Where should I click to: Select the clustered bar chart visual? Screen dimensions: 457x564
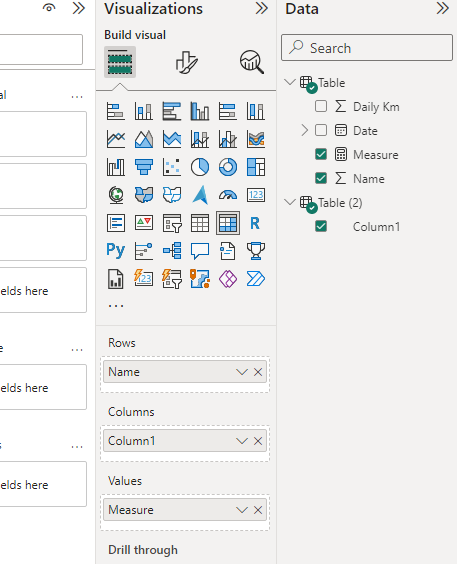click(172, 111)
